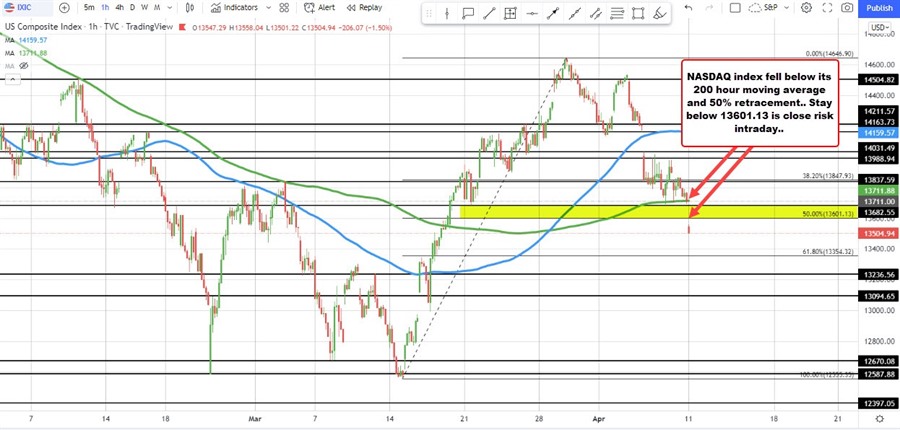The width and height of the screenshot is (900, 430).
Task: Click the 13504.94 current price label
Action: pyautogui.click(x=879, y=233)
